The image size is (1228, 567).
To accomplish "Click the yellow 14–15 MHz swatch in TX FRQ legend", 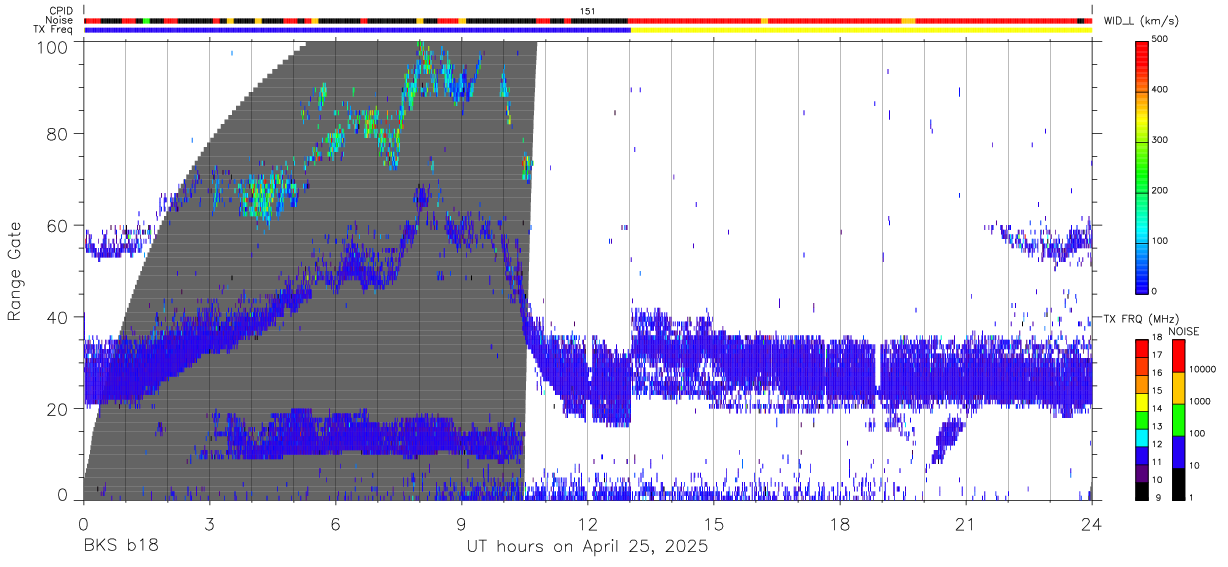I will coord(1141,400).
